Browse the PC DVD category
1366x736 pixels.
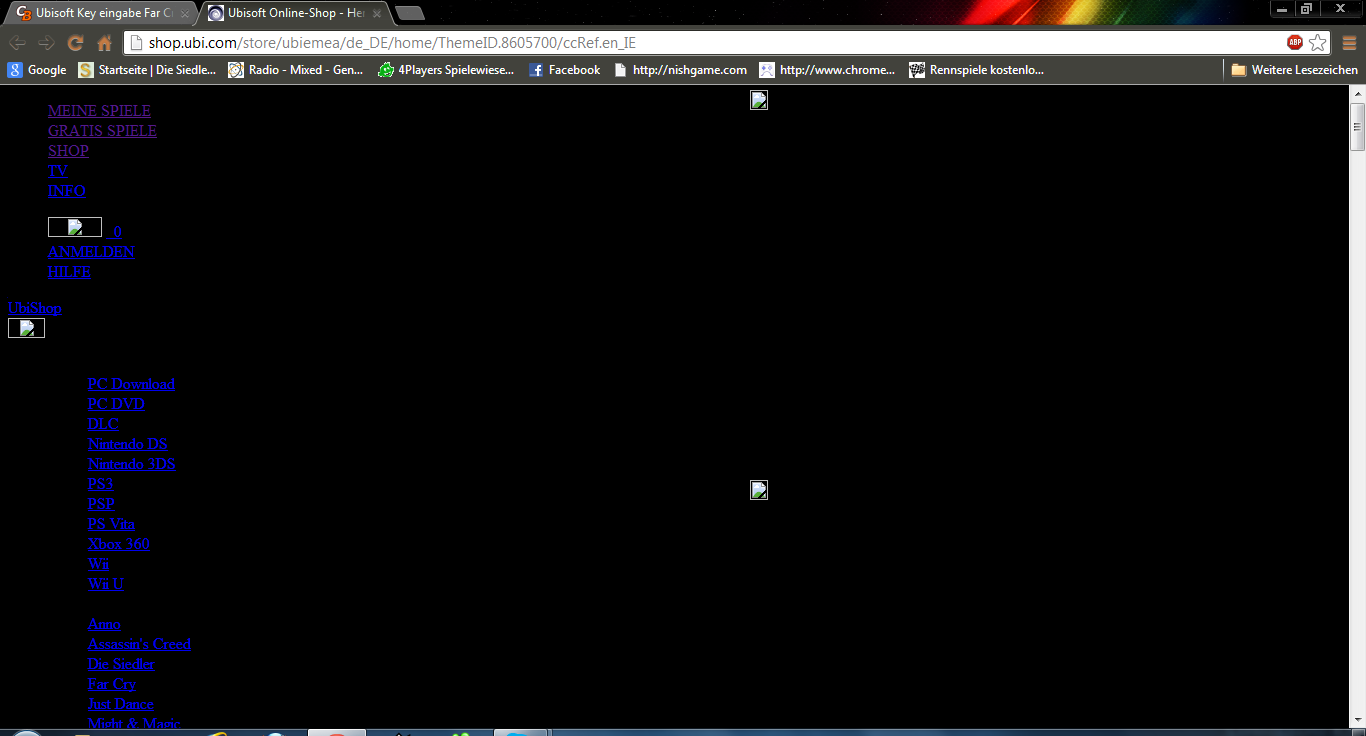(116, 404)
